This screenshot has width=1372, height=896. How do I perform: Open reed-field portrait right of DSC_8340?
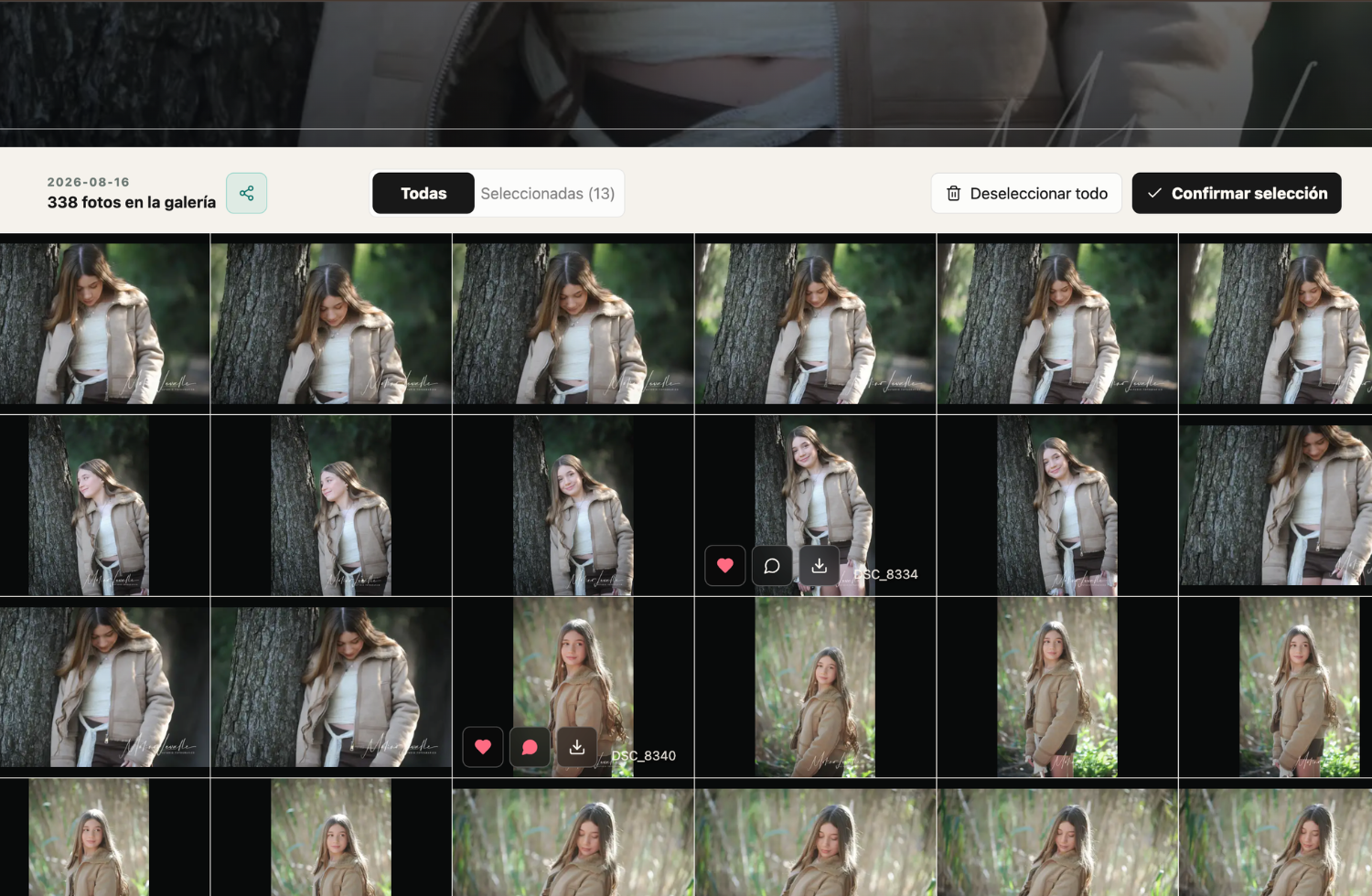click(815, 688)
